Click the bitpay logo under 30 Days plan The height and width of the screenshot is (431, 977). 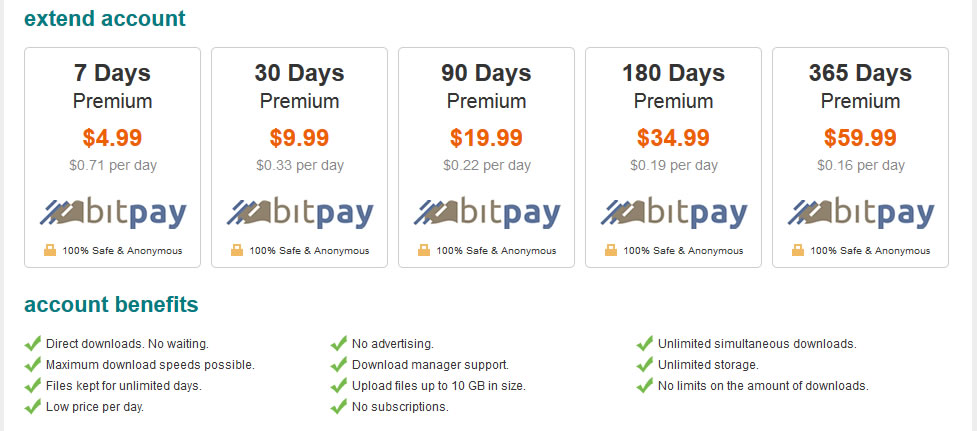point(300,214)
